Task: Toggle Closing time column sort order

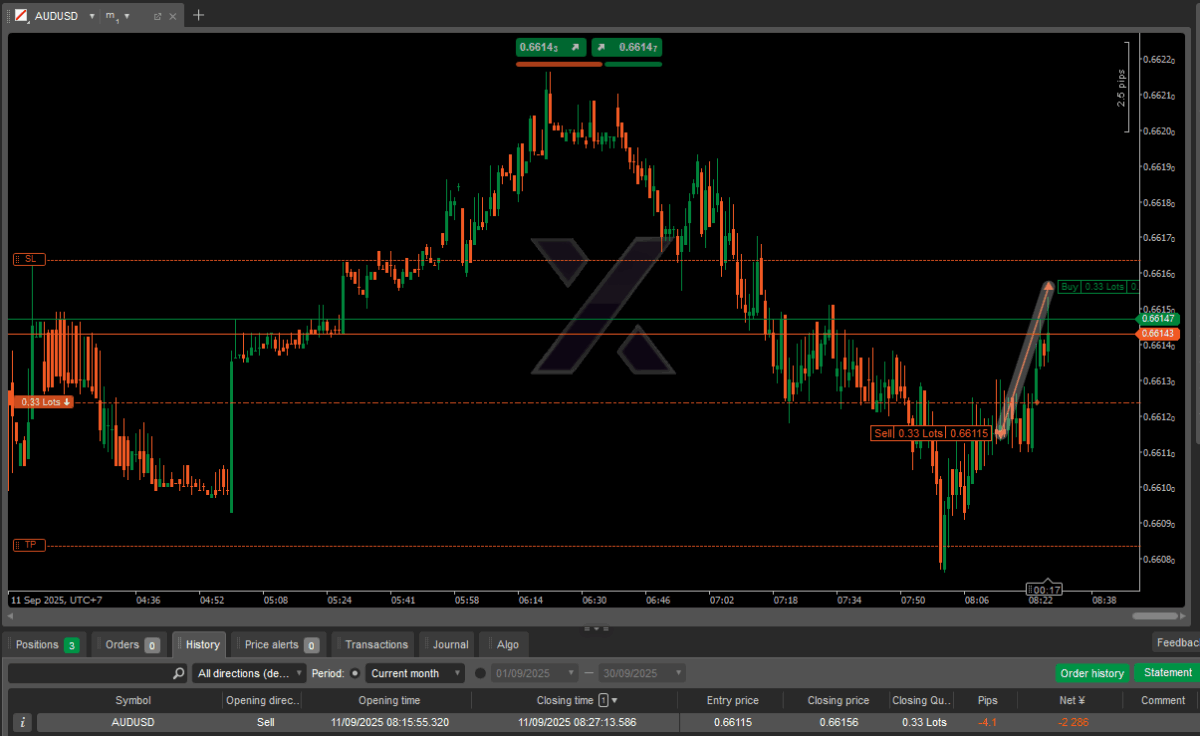Action: pyautogui.click(x=614, y=700)
